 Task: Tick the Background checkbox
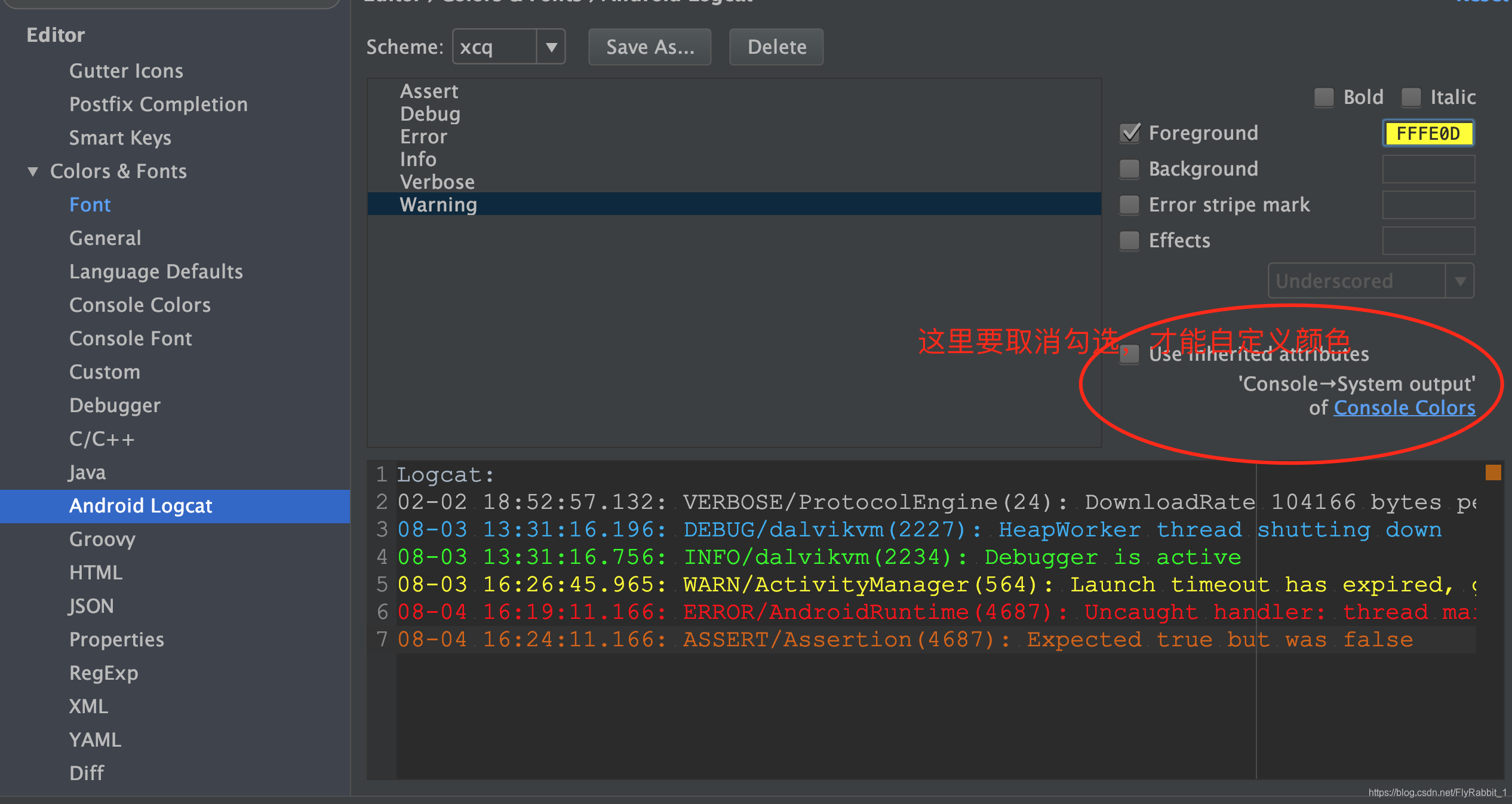(x=1129, y=169)
